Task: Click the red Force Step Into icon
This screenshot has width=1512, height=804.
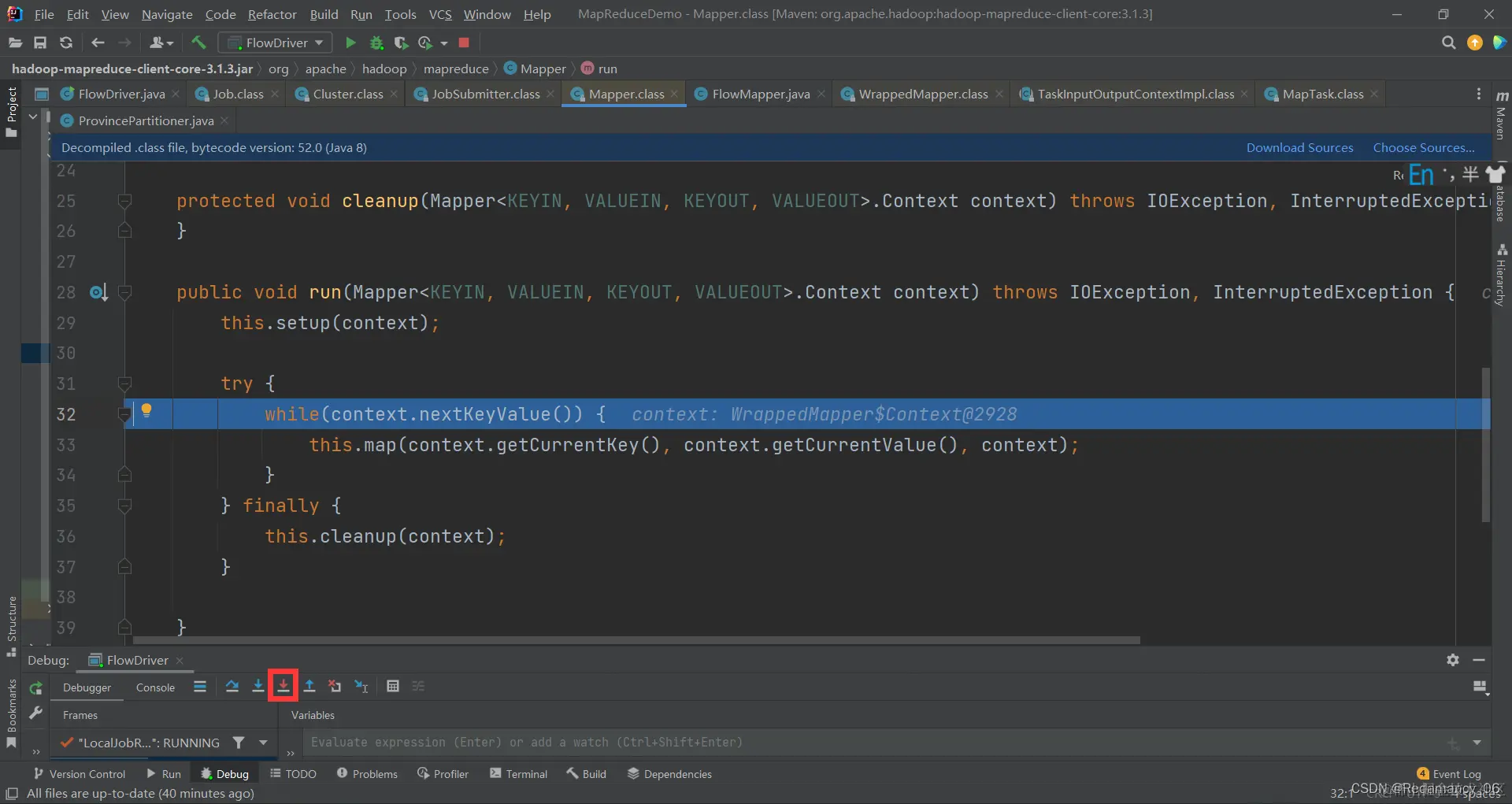Action: 283,686
